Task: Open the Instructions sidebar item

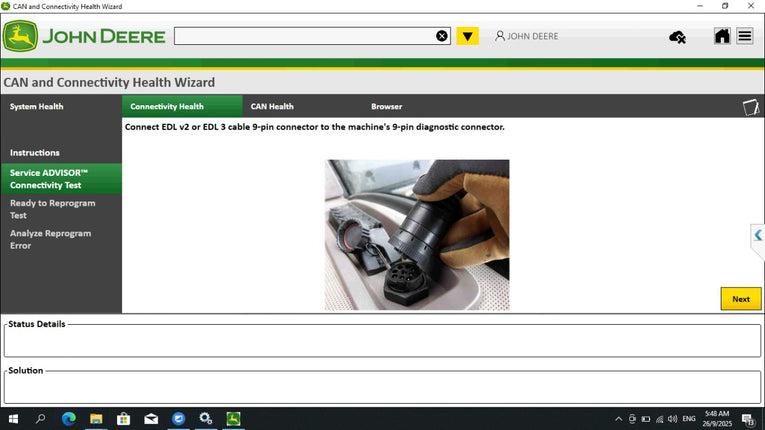Action: coord(35,153)
